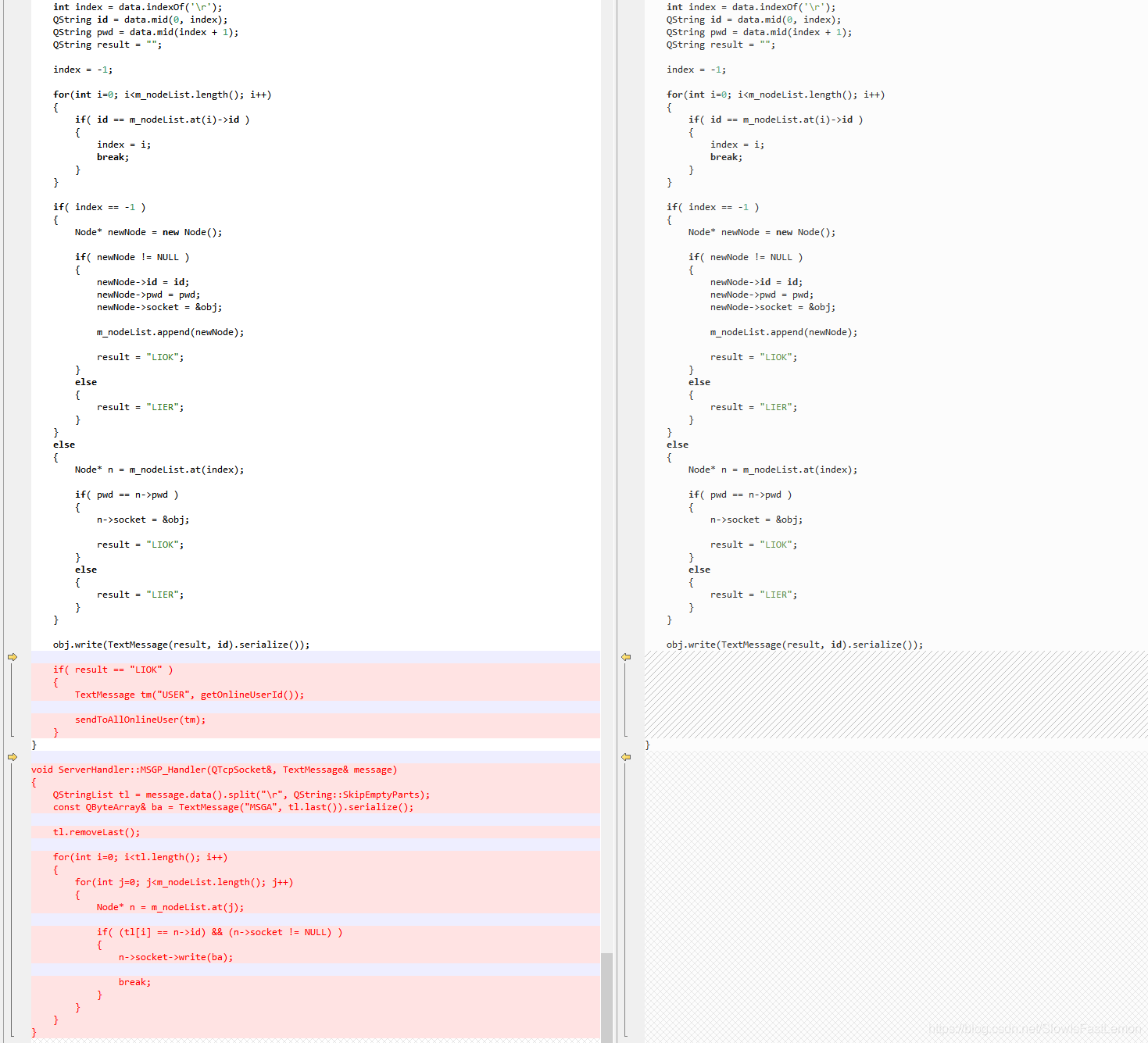This screenshot has height=1043, width=1148.
Task: Select the red line 'if( result == "LIOK" )'
Action: coord(113,670)
